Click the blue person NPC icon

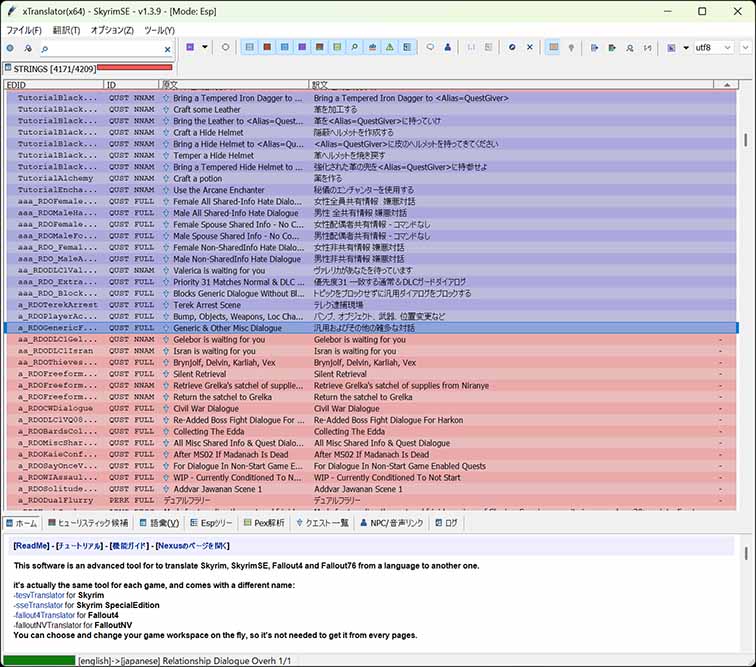[x=447, y=47]
